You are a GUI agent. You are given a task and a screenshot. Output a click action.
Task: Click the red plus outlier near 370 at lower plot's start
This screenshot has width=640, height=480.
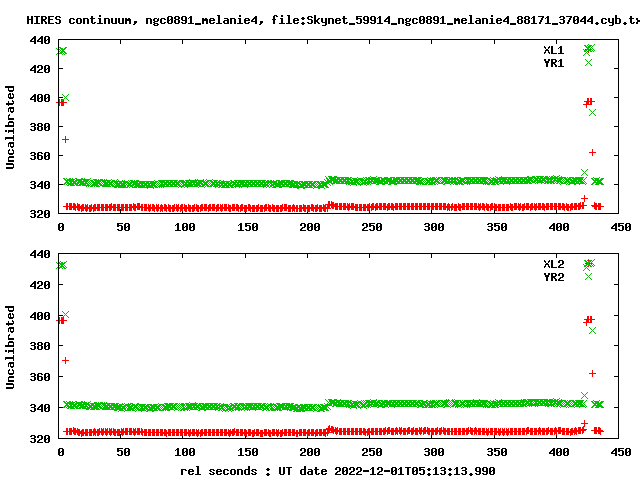tap(65, 360)
